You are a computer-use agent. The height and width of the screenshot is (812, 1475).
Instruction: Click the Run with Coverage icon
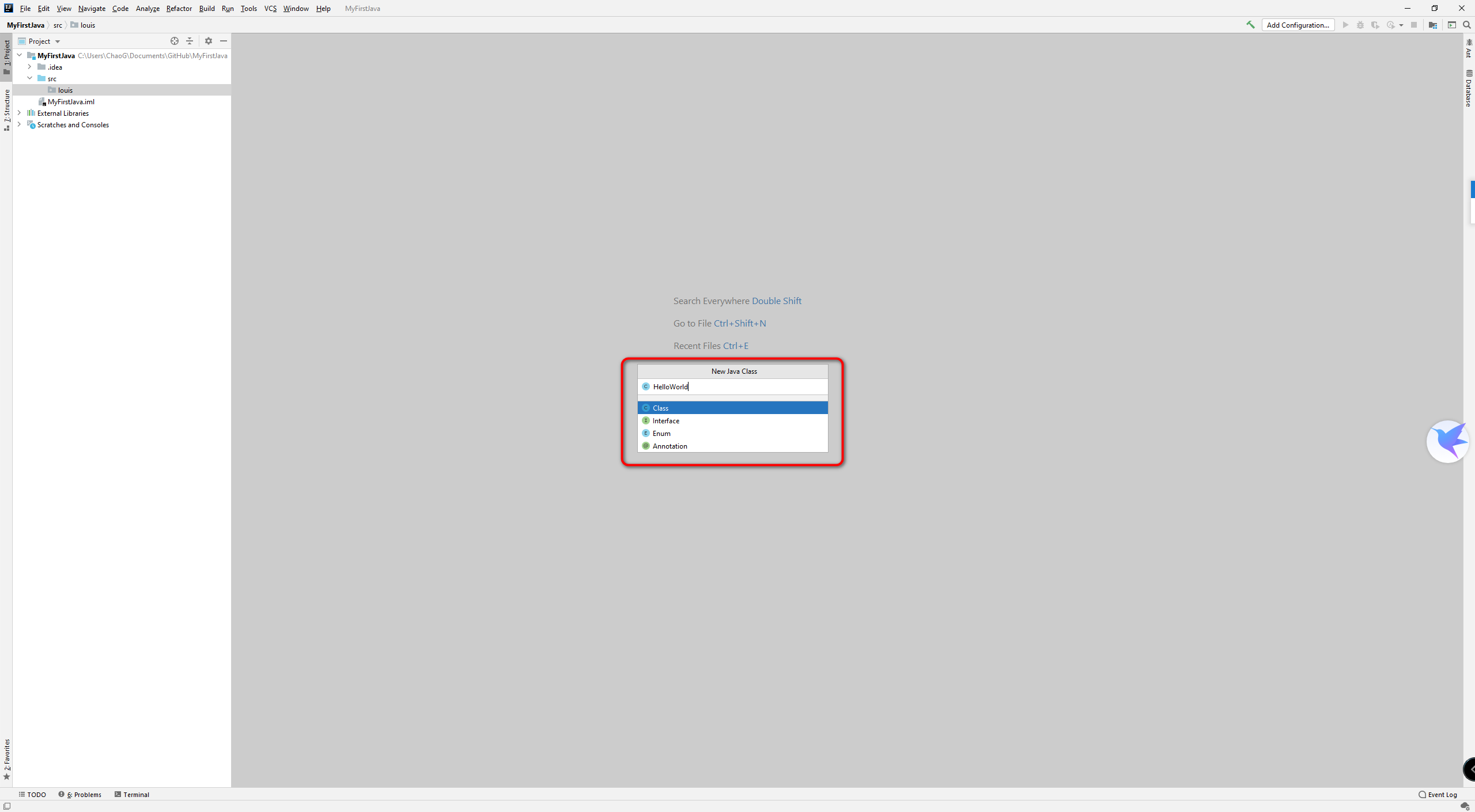[x=1375, y=25]
